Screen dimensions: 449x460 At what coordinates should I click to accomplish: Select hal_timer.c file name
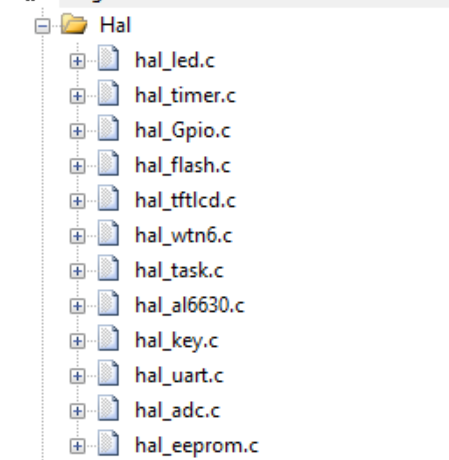(185, 96)
